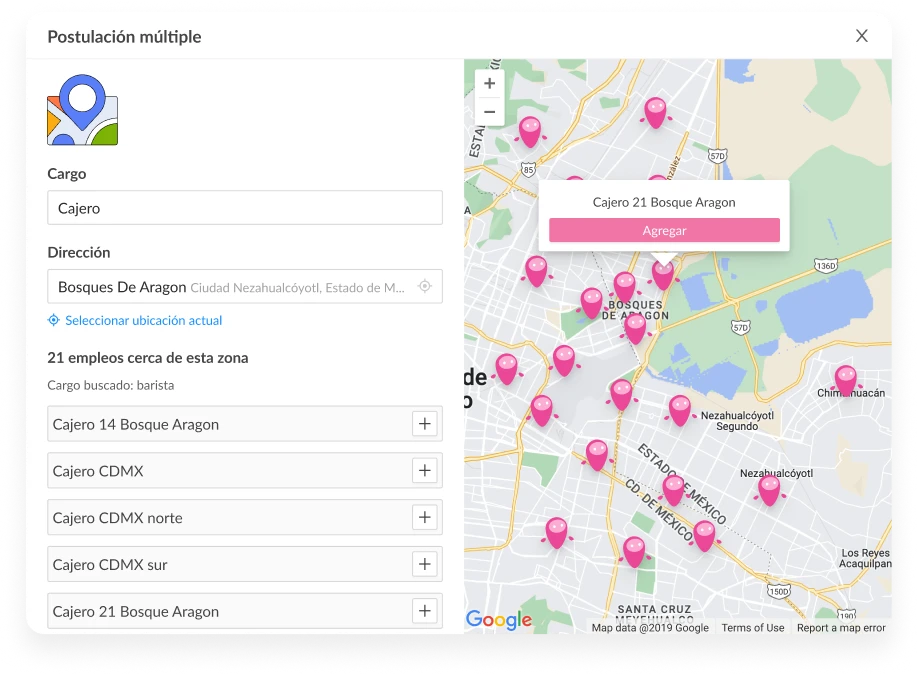Image resolution: width=918 pixels, height=675 pixels.
Task: Click the map location illustration icon above Cargo
Action: click(83, 109)
